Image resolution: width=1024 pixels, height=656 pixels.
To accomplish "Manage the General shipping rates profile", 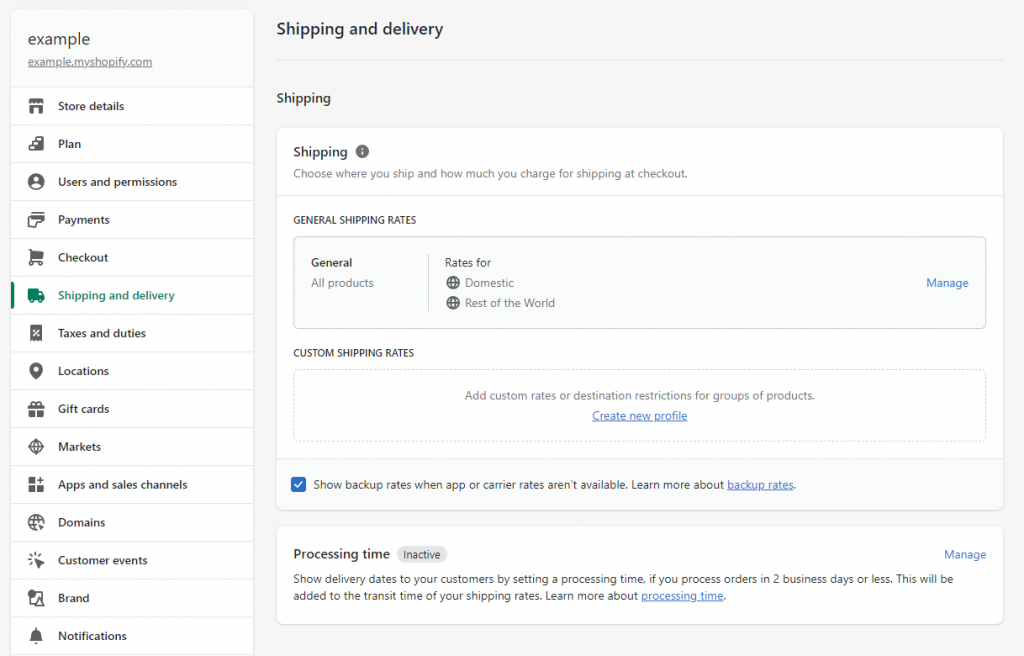I will pyautogui.click(x=947, y=283).
